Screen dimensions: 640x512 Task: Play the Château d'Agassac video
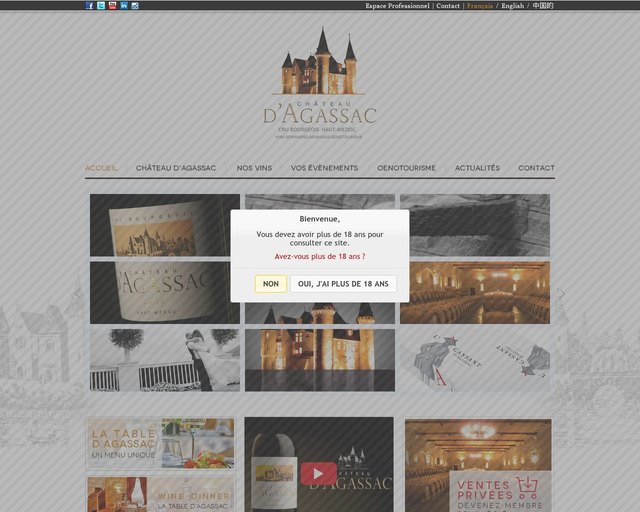point(318,474)
